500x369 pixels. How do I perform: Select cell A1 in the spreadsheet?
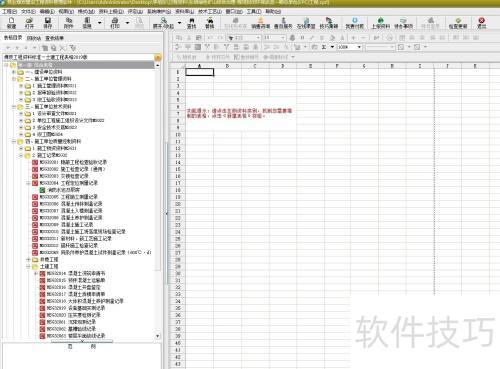[x=199, y=72]
